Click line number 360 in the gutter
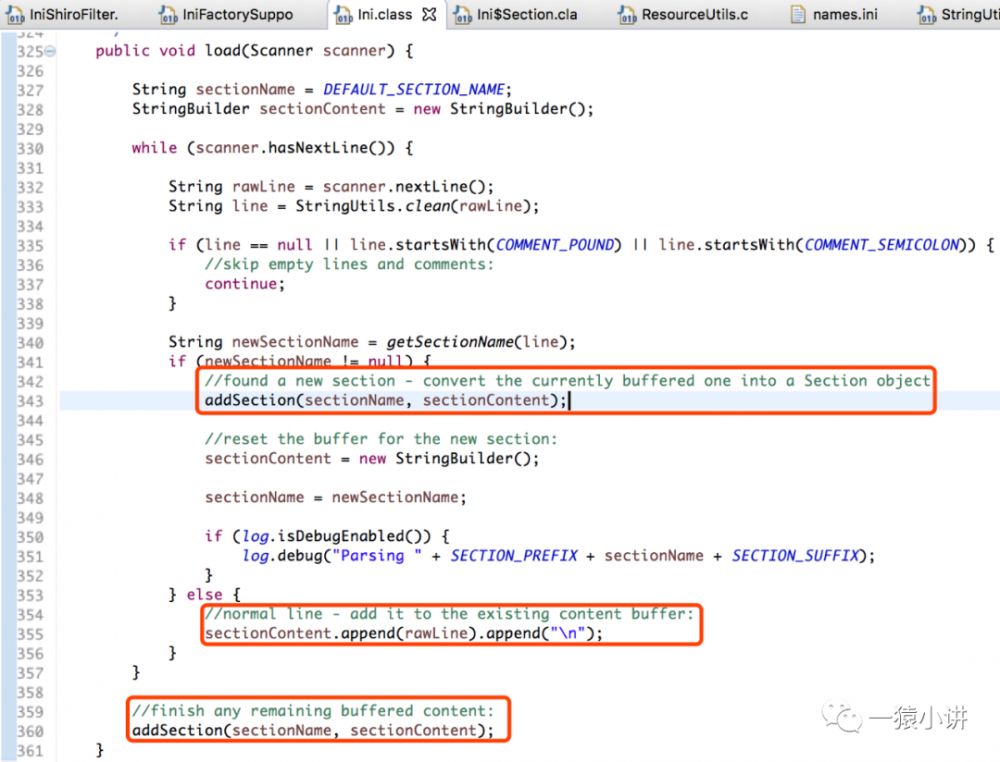The width and height of the screenshot is (1000, 762). click(30, 731)
